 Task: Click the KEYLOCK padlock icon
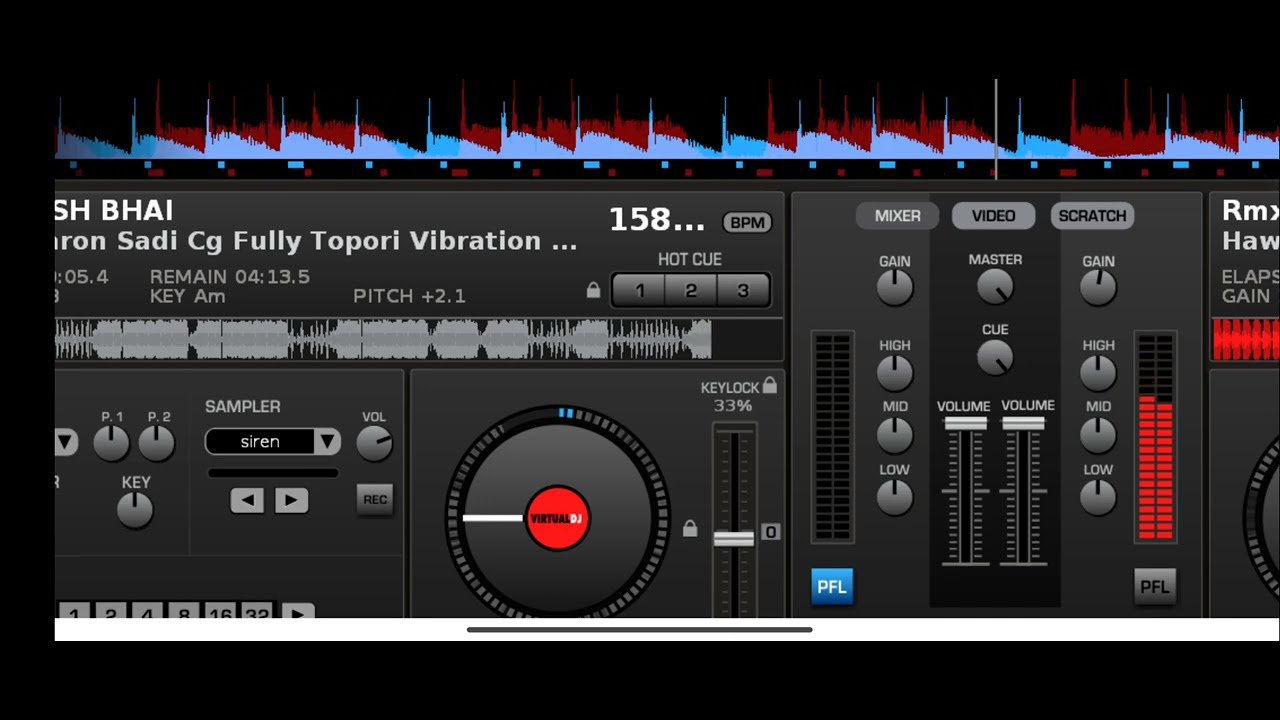769,385
